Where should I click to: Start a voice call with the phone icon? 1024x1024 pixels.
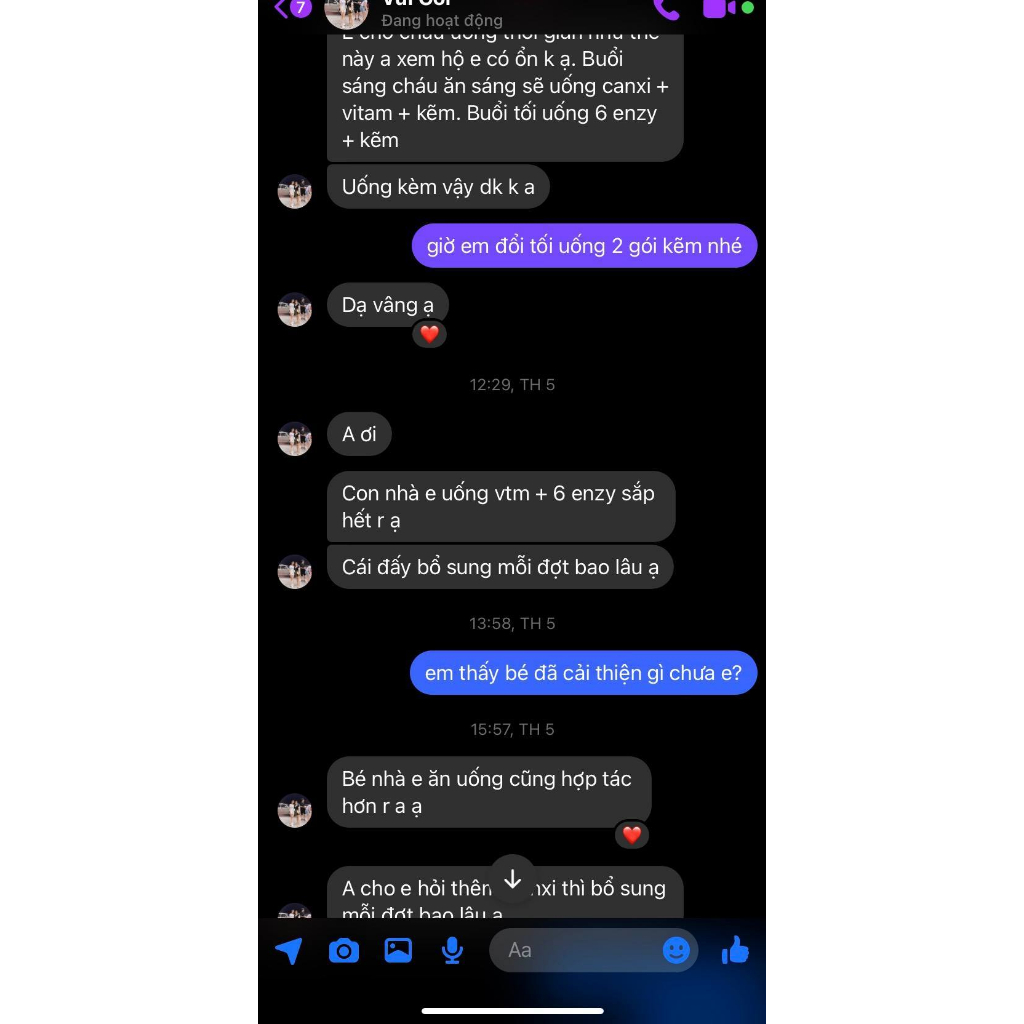(667, 8)
